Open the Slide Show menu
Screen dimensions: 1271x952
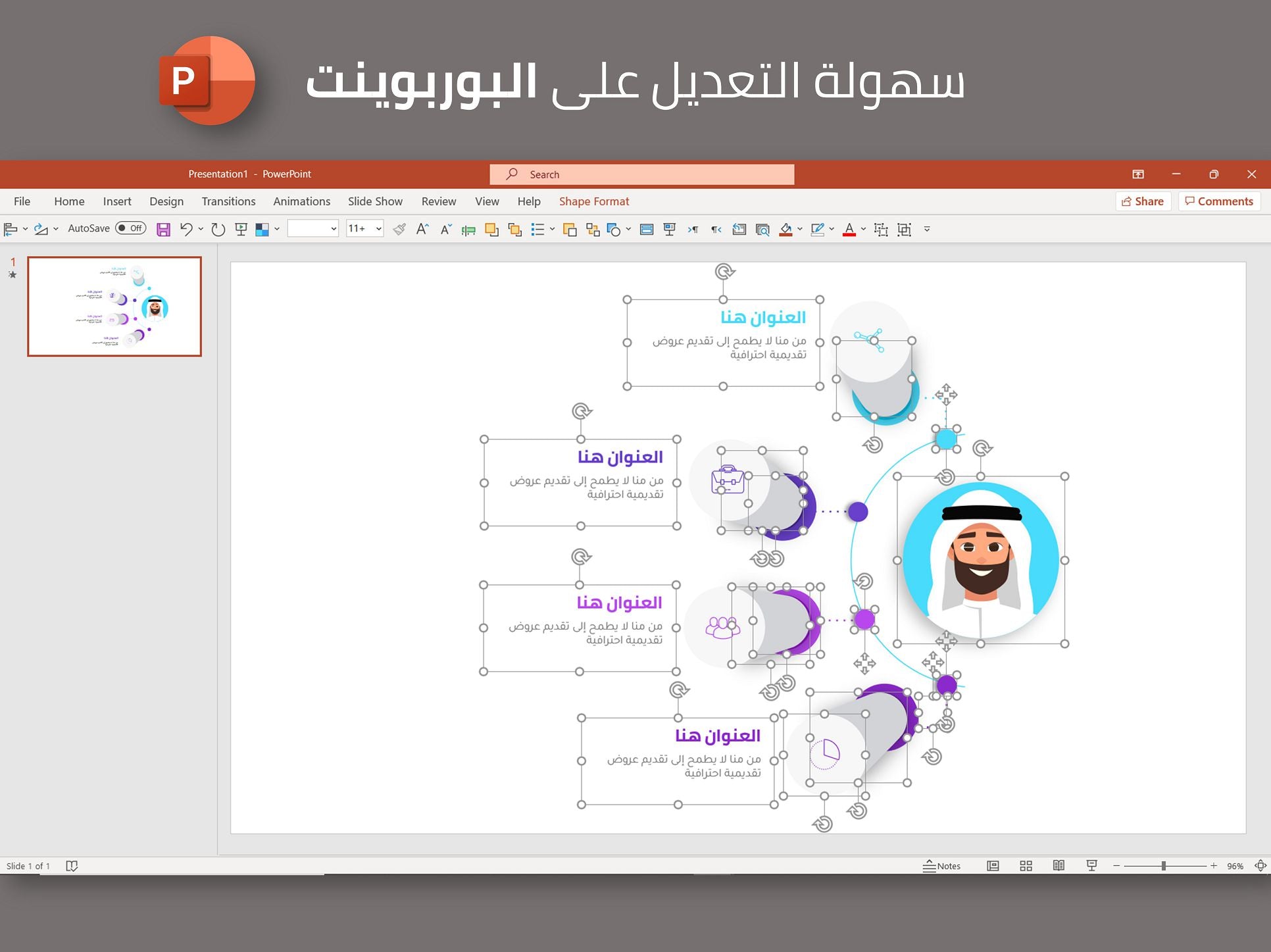[x=375, y=201]
